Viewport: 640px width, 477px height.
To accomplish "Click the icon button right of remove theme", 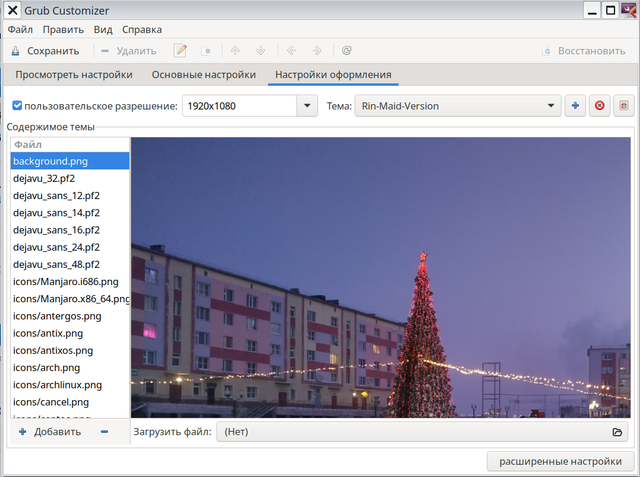I will tap(624, 106).
